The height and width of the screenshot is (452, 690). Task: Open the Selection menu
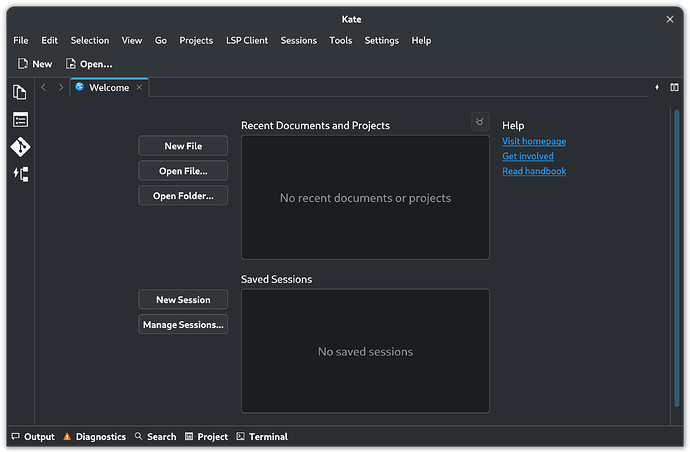pos(90,40)
